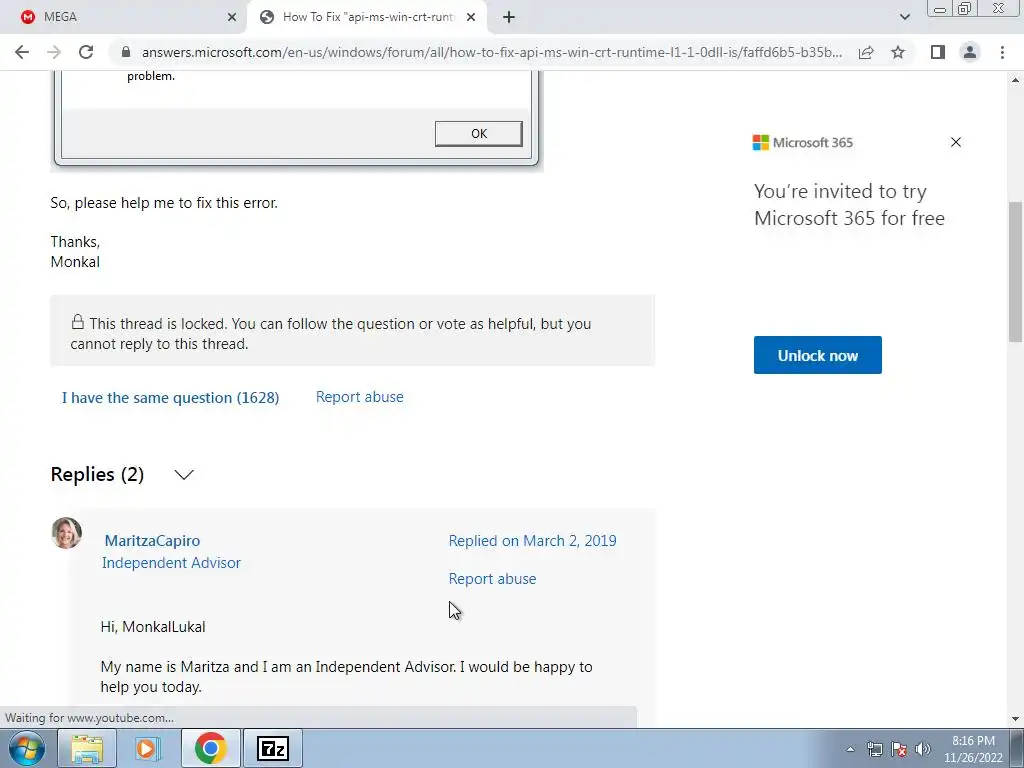The height and width of the screenshot is (768, 1024).
Task: Open Windows Explorer from the taskbar
Action: pyautogui.click(x=87, y=748)
